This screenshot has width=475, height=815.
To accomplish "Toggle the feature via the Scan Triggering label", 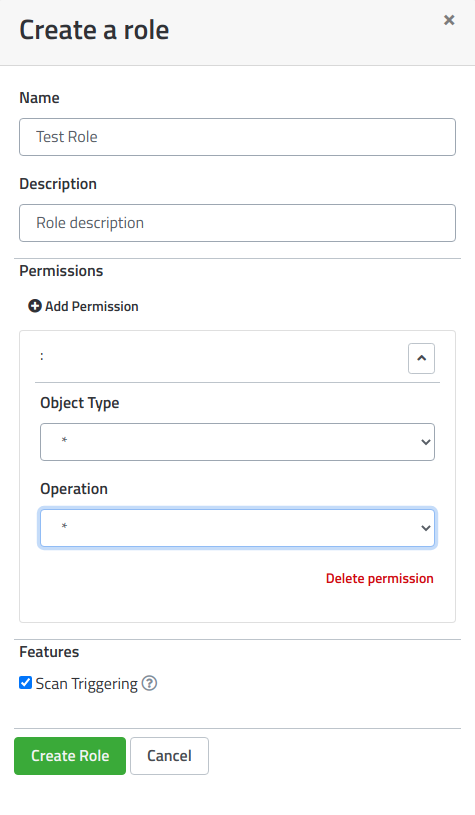I will pyautogui.click(x=86, y=683).
